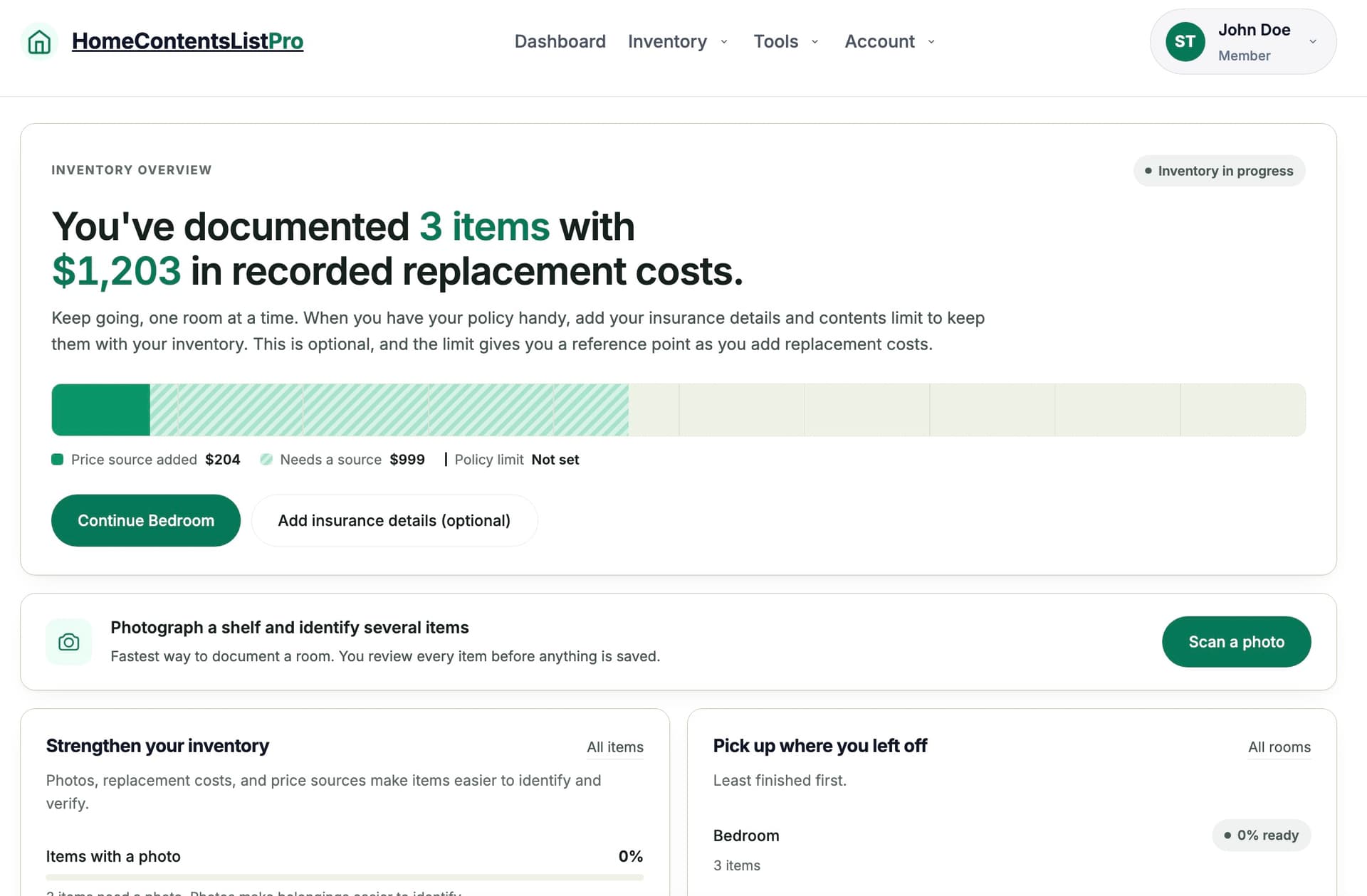Expand the Account chevron arrow

931,42
